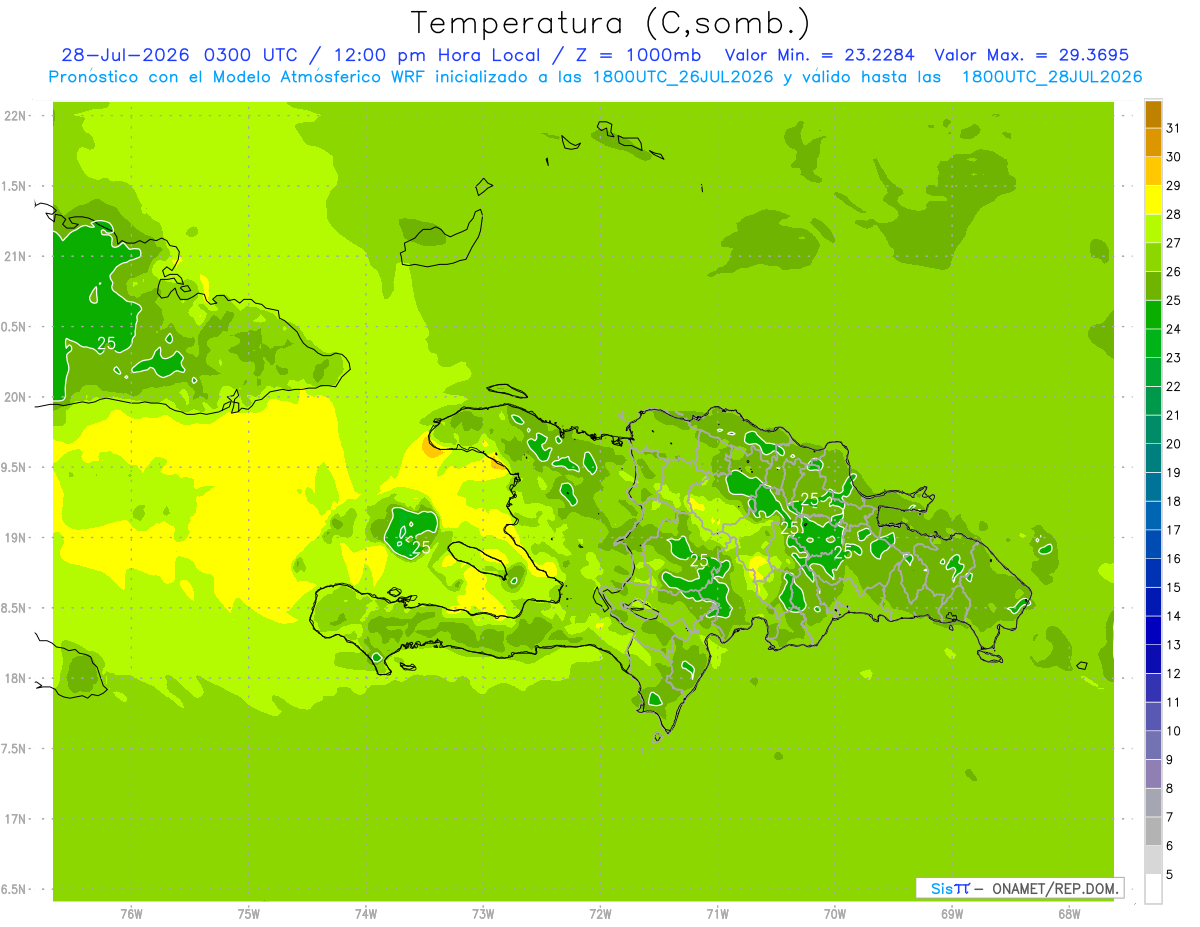Click the legend value 31
Viewport: 1200px width, 927px height.
[x=1174, y=127]
